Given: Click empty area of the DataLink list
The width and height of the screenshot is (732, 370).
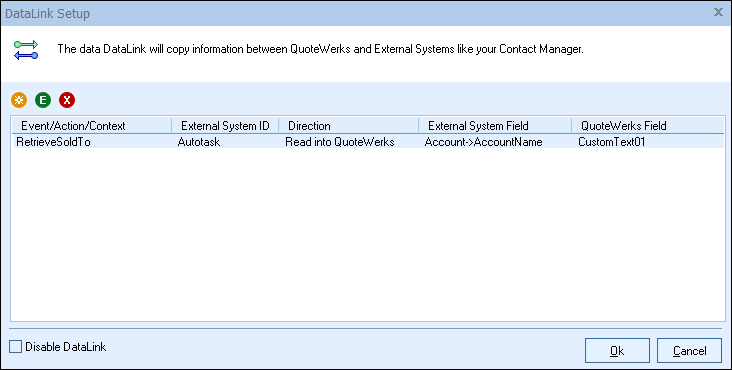Looking at the screenshot, I should click(x=368, y=233).
